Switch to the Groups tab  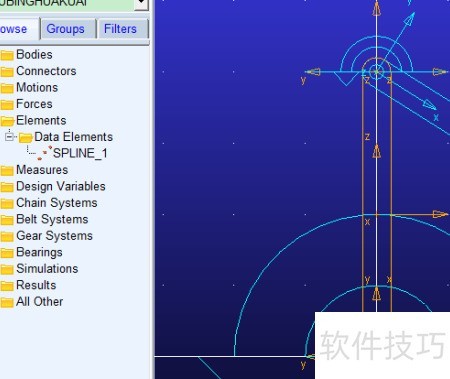[65, 29]
